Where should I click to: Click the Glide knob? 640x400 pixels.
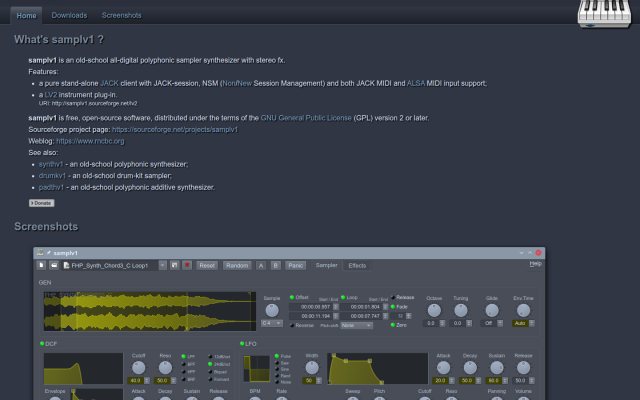coord(492,310)
